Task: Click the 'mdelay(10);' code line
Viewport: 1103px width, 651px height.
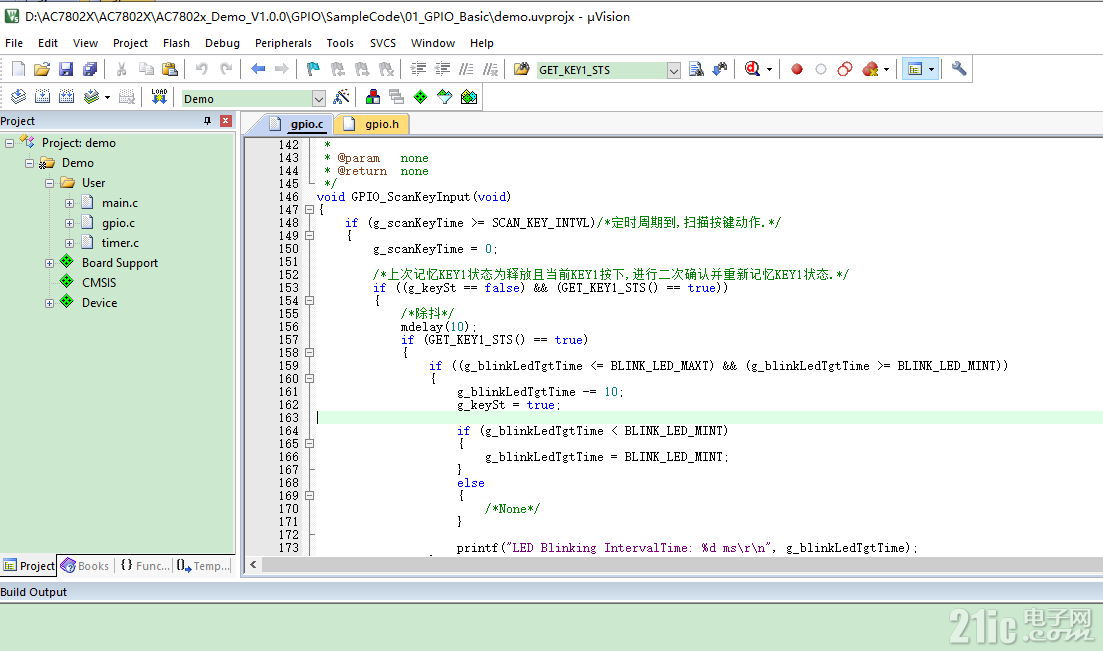Action: coord(439,327)
